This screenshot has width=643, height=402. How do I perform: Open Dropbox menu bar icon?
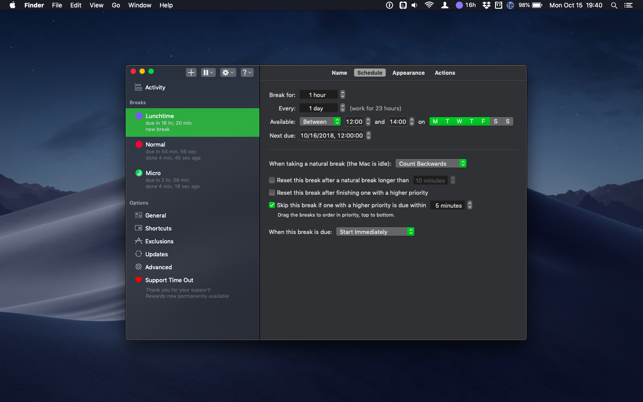[x=486, y=5]
